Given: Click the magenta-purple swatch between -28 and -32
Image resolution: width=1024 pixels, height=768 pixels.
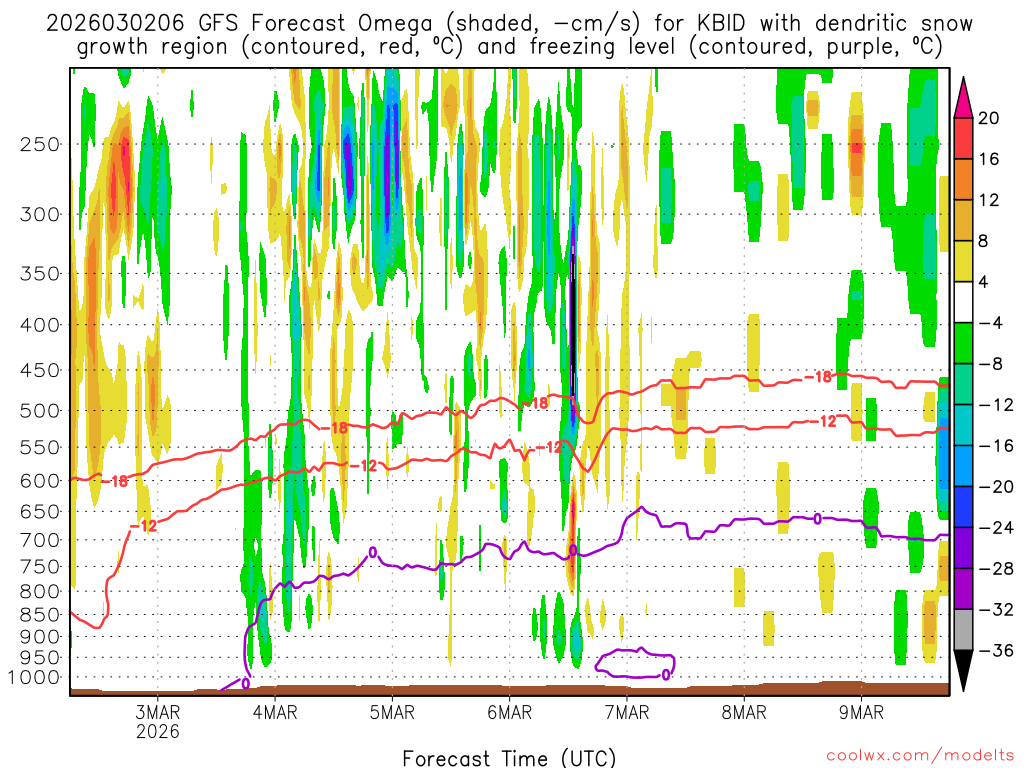Looking at the screenshot, I should [963, 589].
